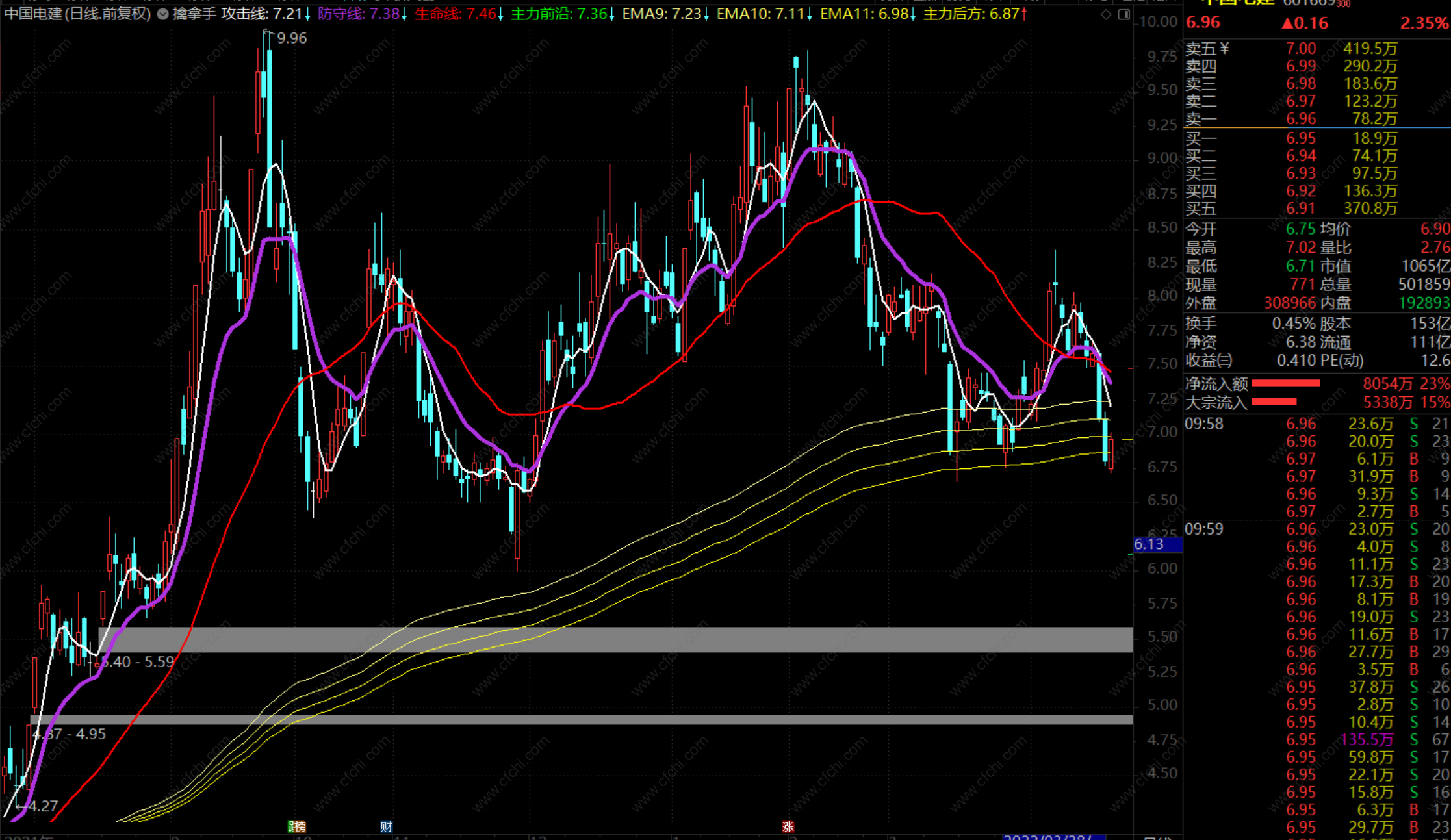Click the red up-triangle next to 0.16
This screenshot has height=840, width=1451.
[x=1287, y=23]
